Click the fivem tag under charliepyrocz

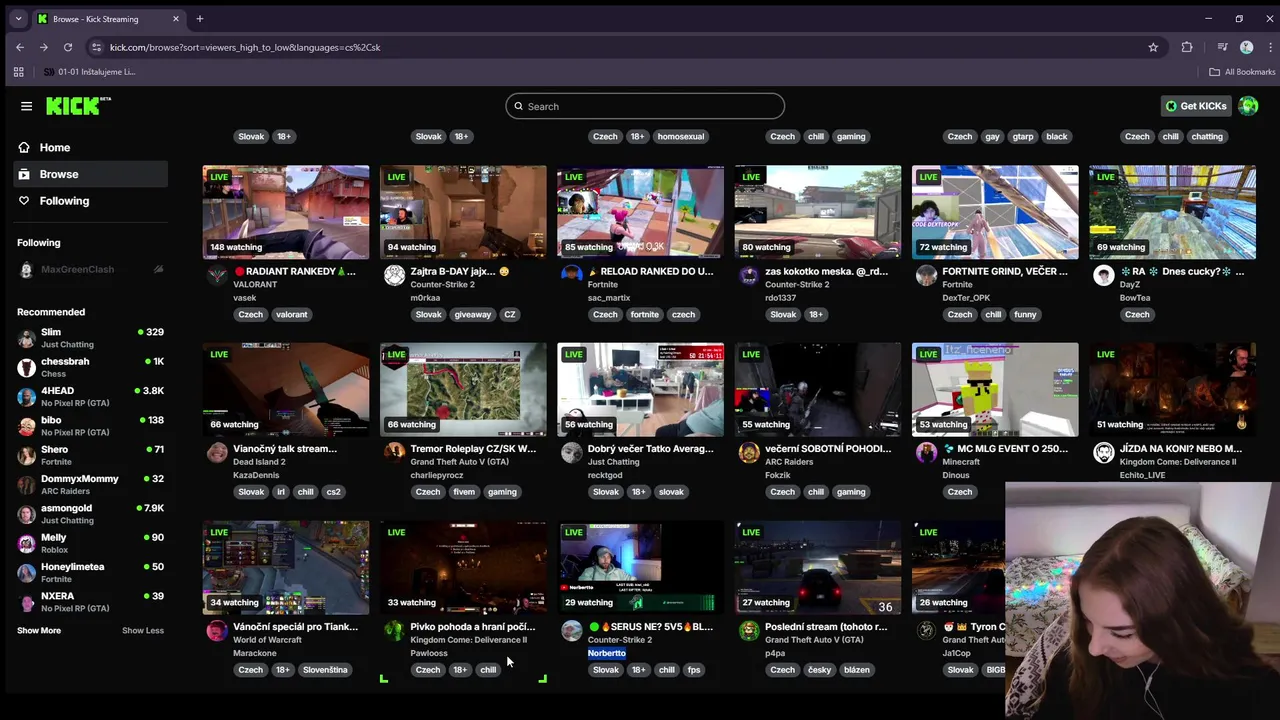[x=464, y=492]
